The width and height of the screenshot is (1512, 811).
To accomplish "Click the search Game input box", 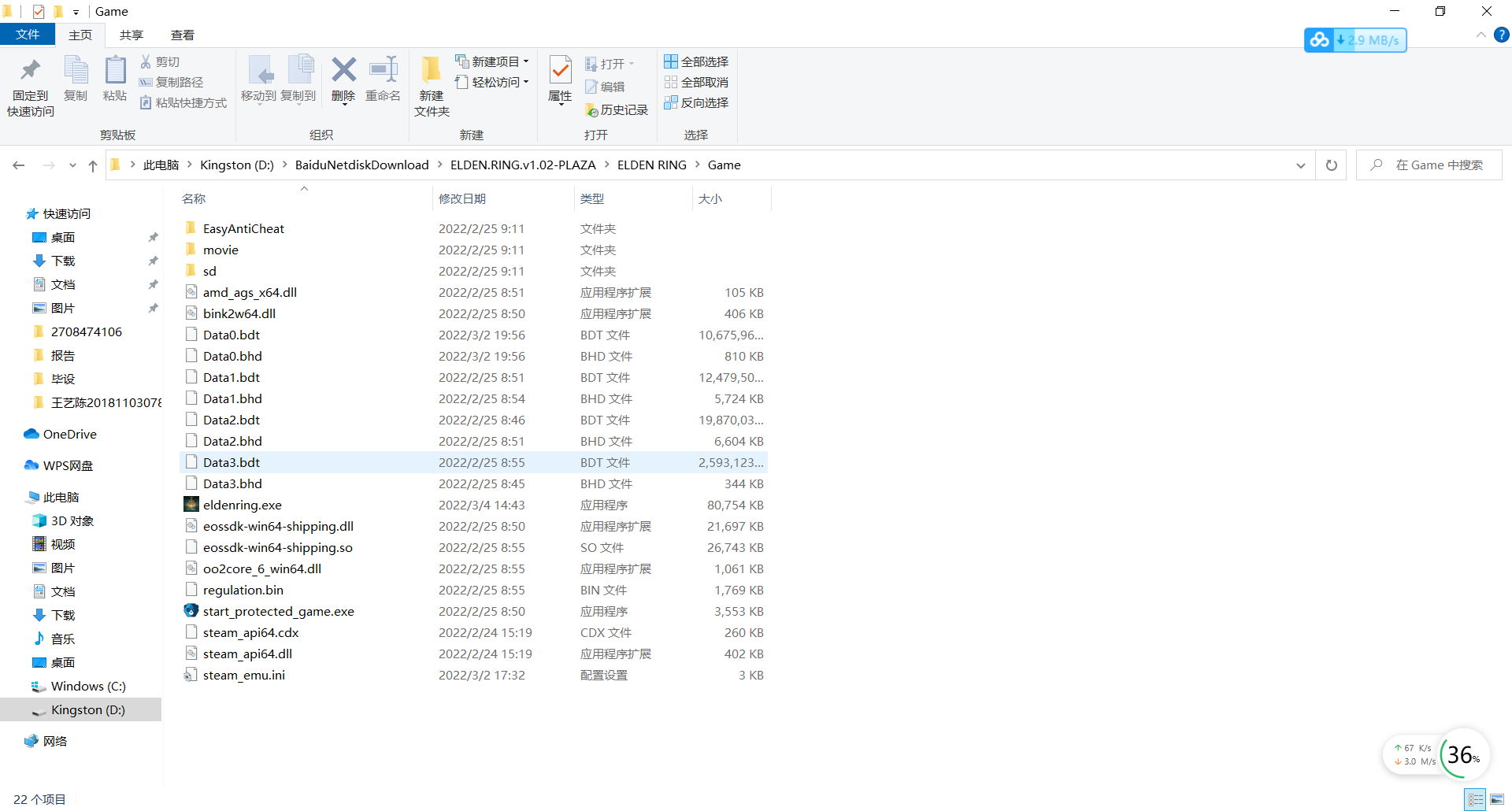I will pyautogui.click(x=1429, y=165).
